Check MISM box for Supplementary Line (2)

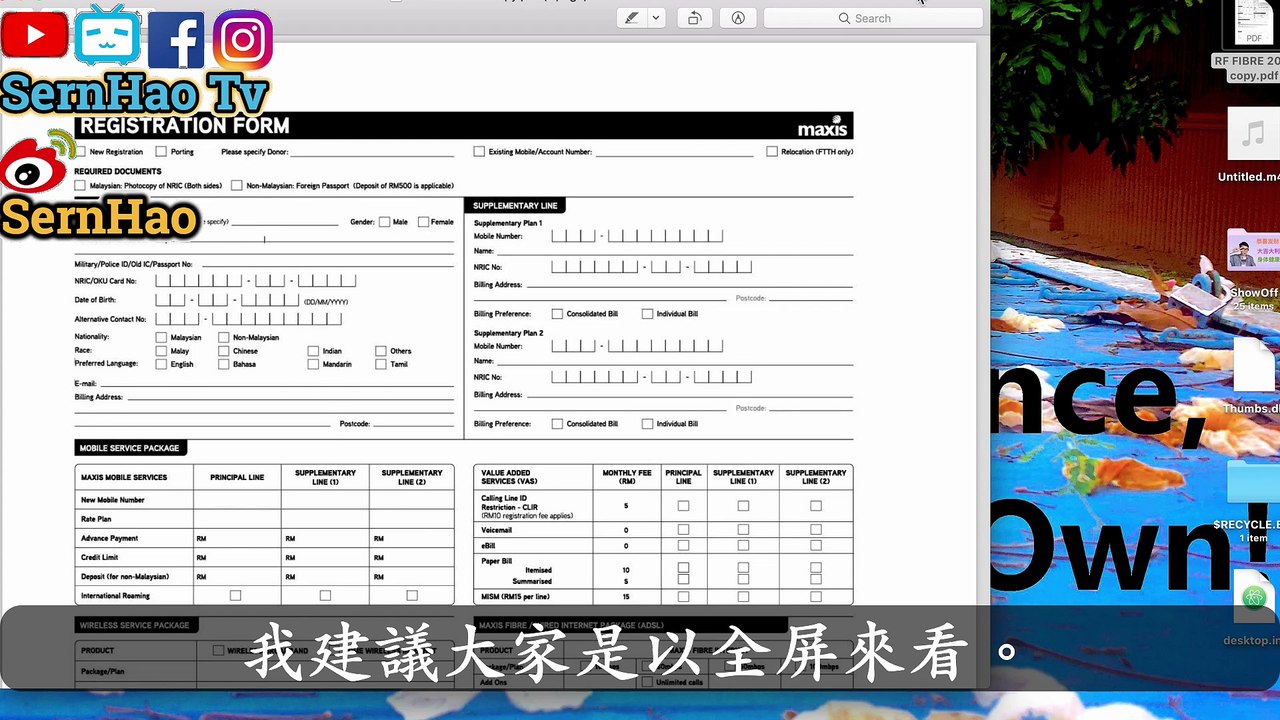click(x=816, y=597)
